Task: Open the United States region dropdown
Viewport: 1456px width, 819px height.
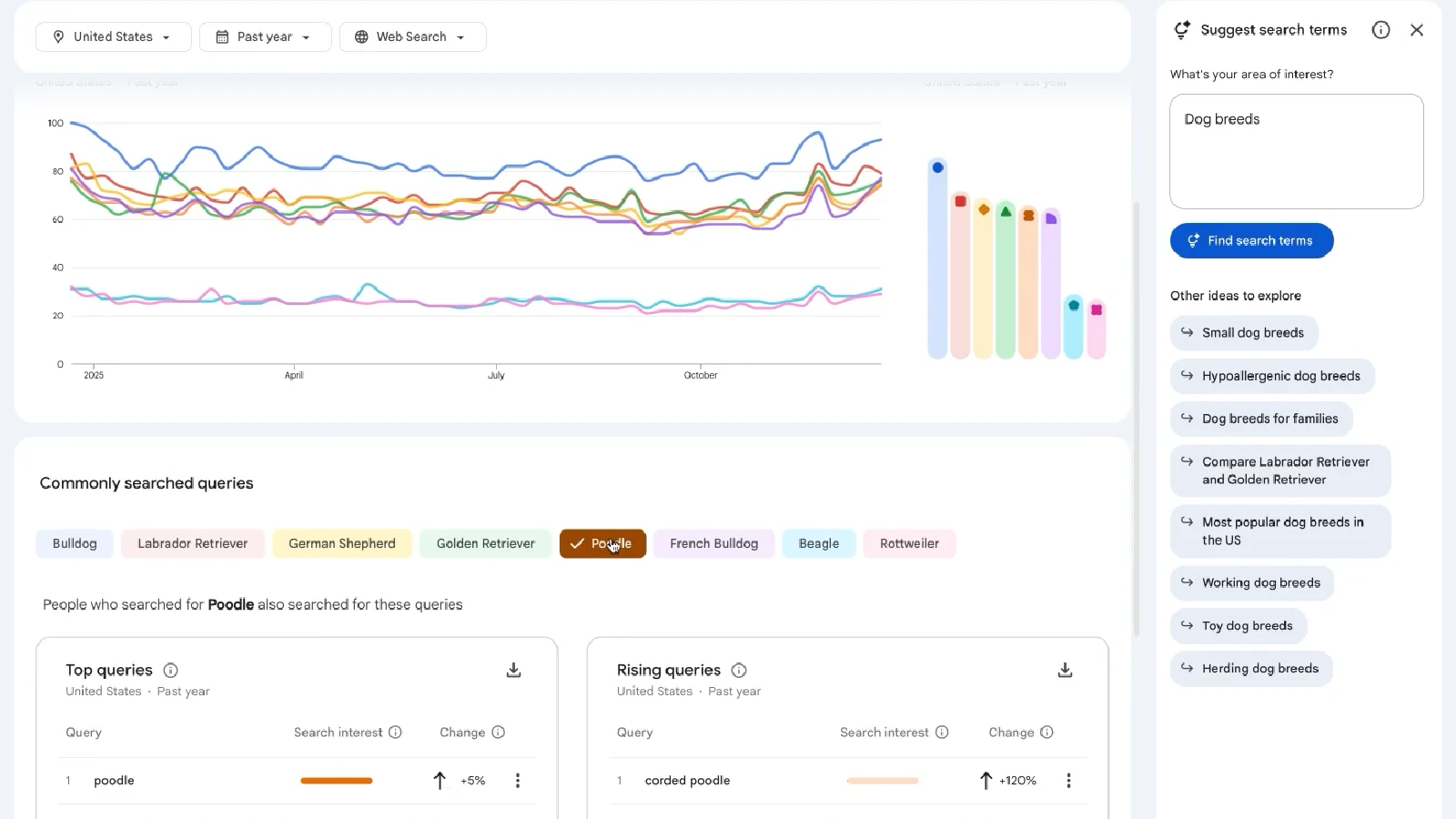Action: point(113,37)
